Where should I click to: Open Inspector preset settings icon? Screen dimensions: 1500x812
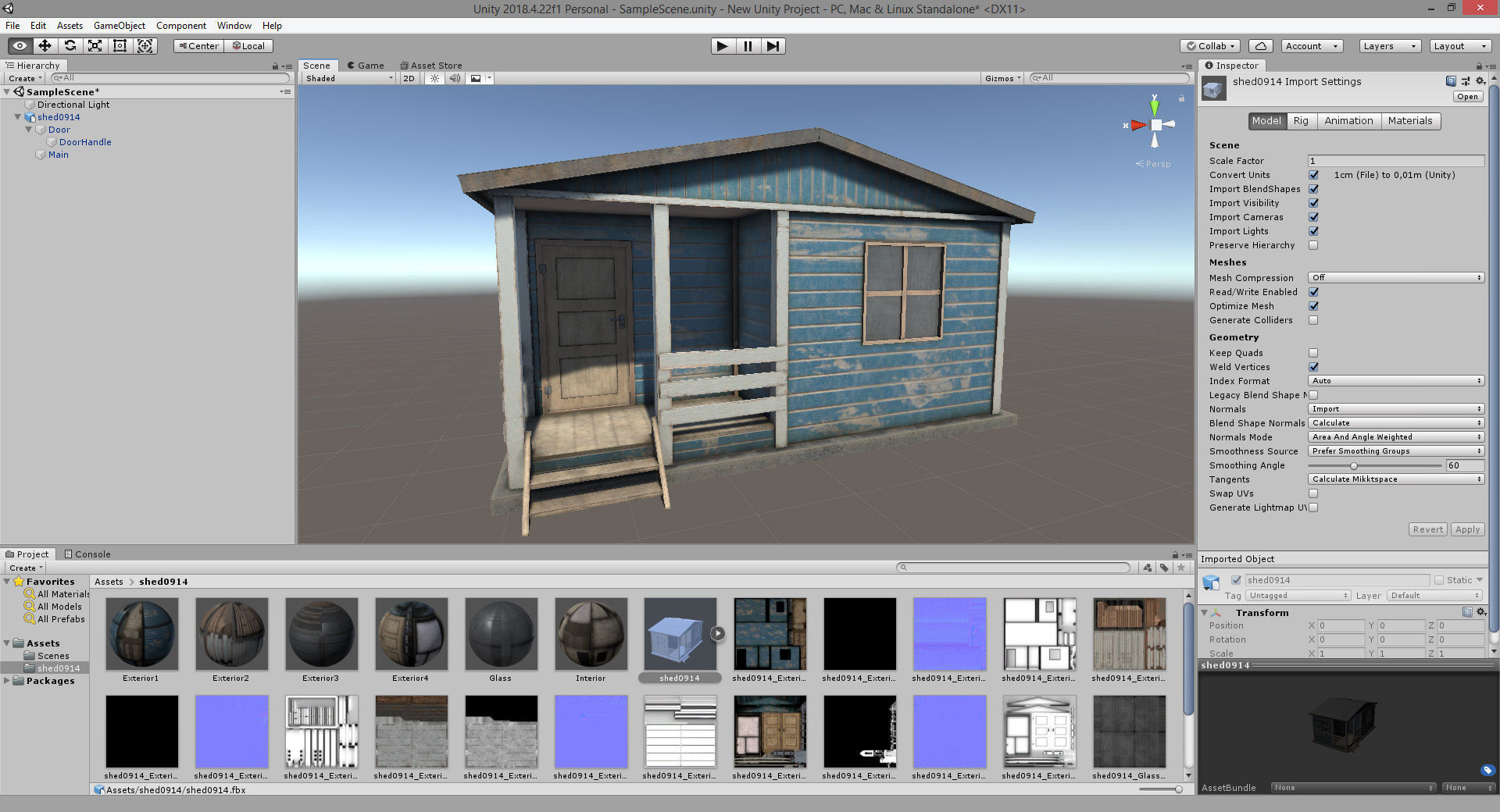1465,81
